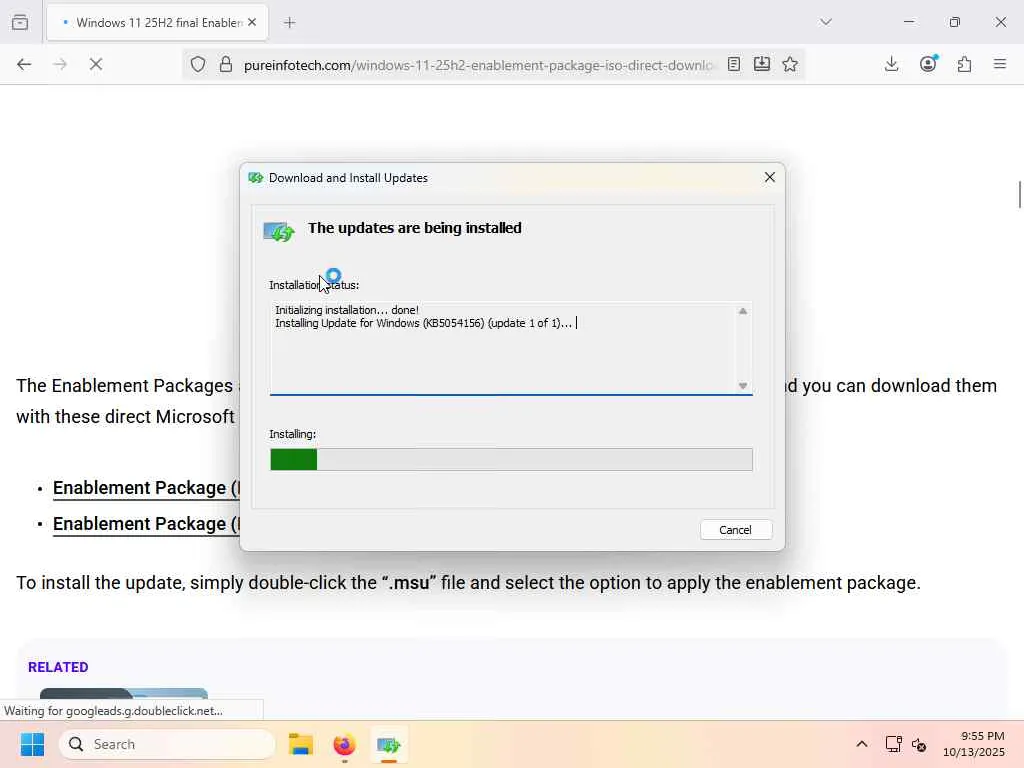
Task: Open the Windows Start menu
Action: coord(32,744)
